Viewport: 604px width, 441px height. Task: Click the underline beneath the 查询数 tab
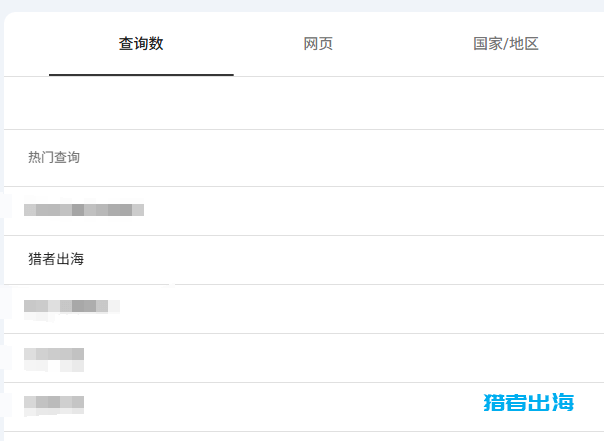click(141, 75)
